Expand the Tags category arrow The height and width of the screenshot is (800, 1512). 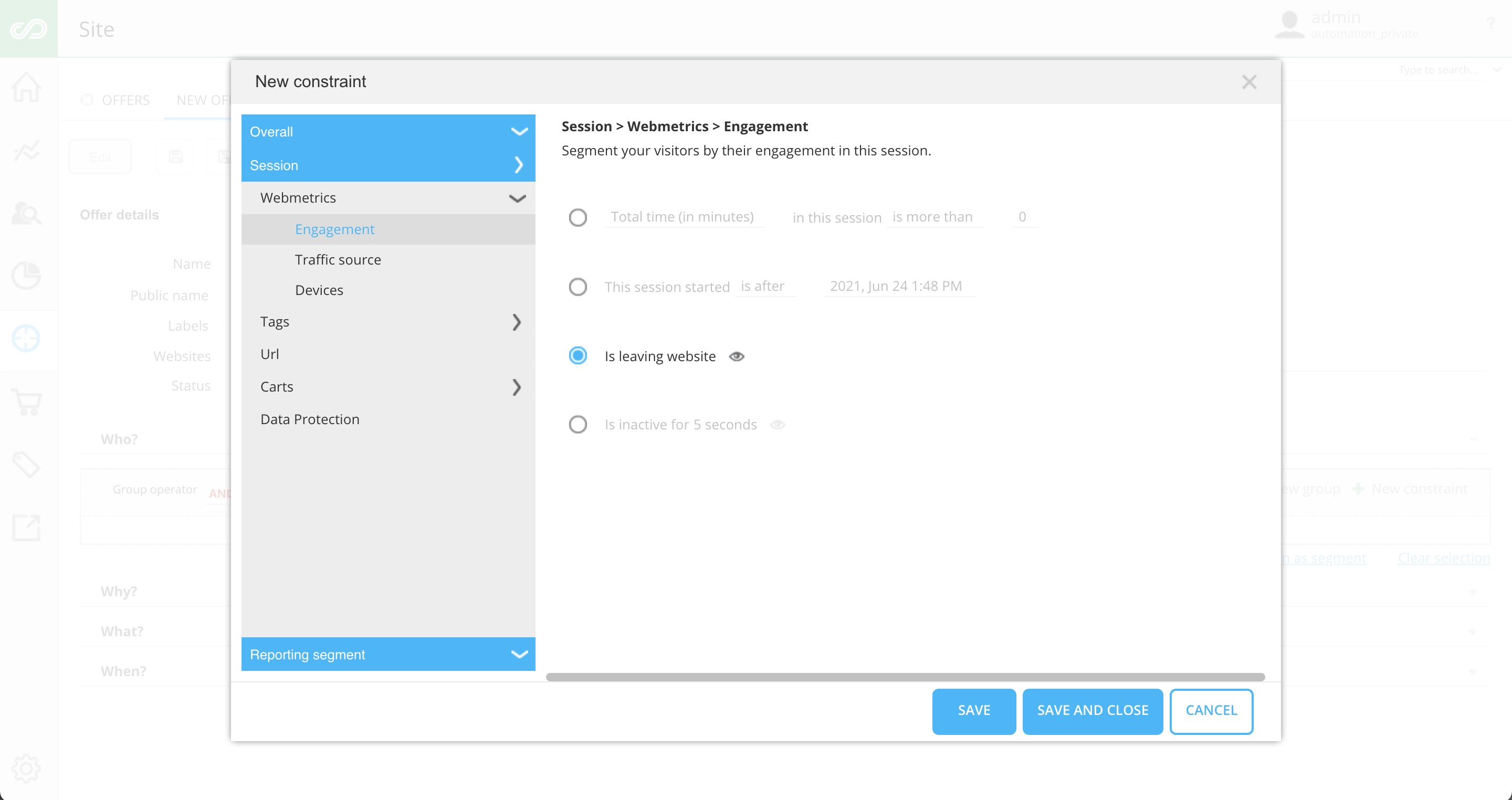[516, 322]
